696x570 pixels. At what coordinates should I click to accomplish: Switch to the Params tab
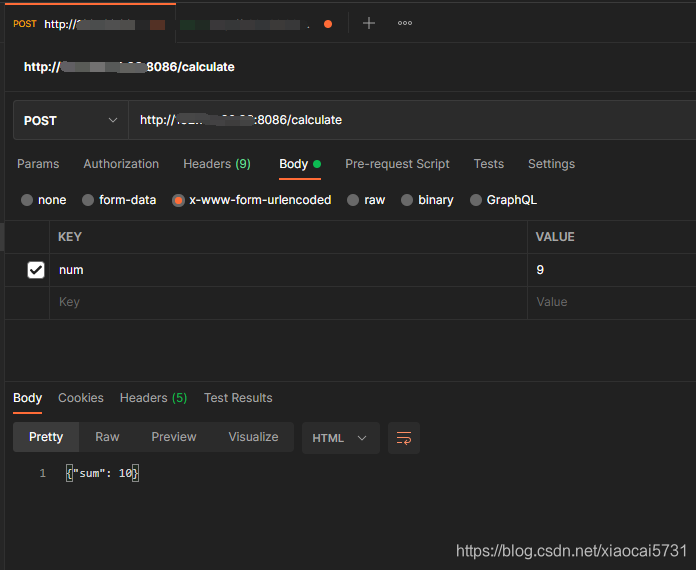(x=38, y=164)
